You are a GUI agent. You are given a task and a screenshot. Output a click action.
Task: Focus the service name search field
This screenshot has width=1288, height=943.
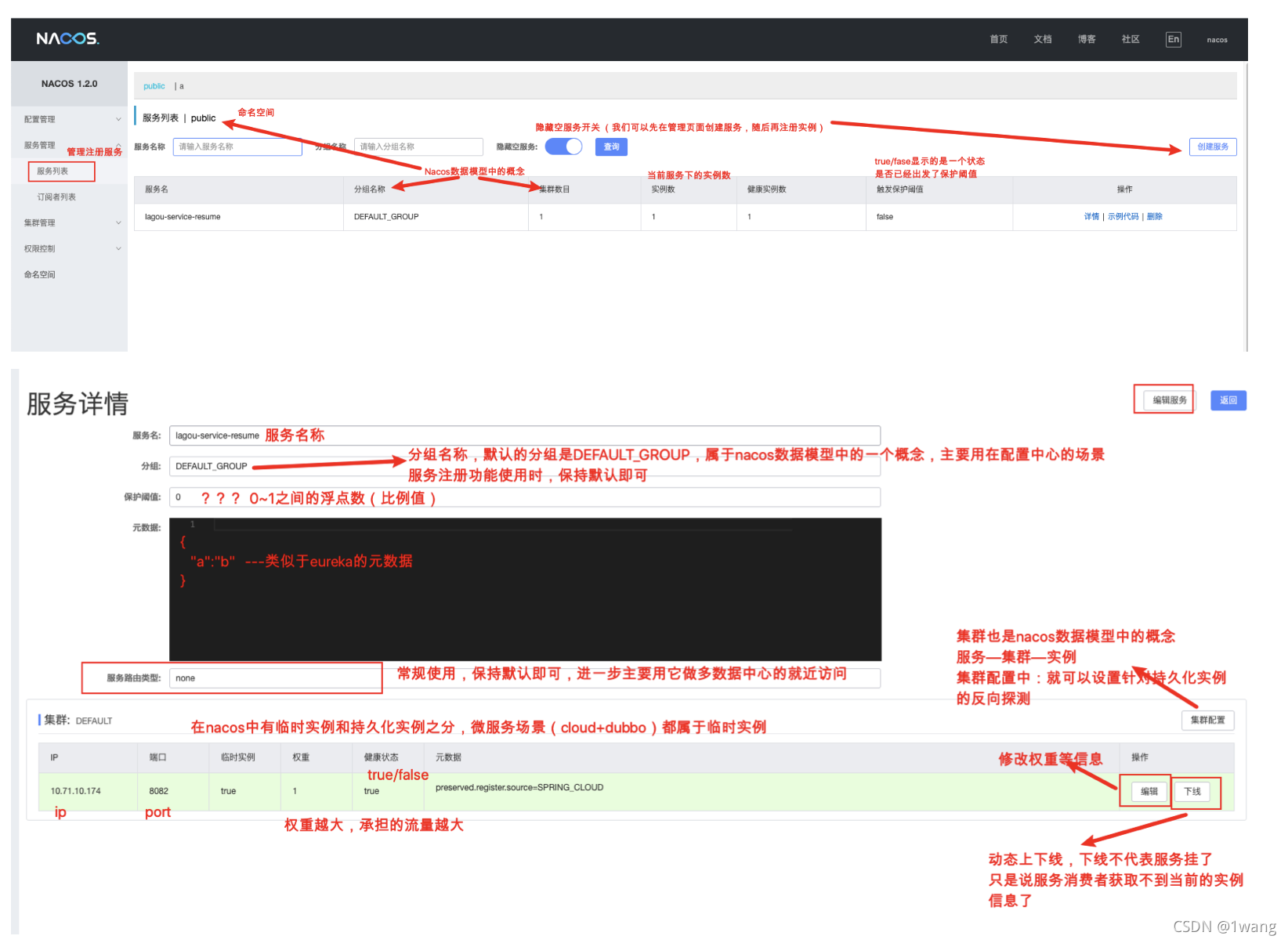coord(237,146)
